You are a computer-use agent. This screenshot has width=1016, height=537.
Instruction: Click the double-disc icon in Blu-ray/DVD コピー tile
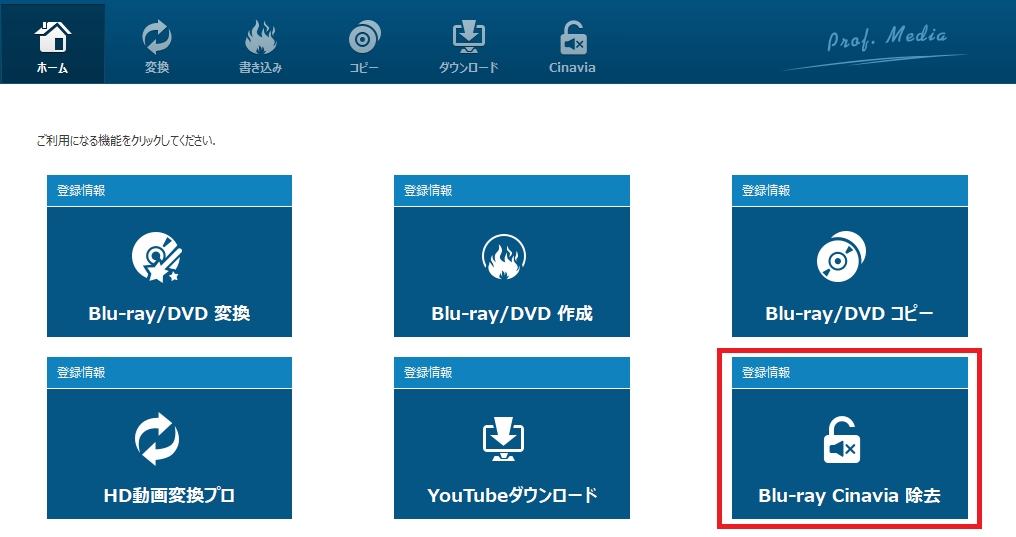coord(841,257)
